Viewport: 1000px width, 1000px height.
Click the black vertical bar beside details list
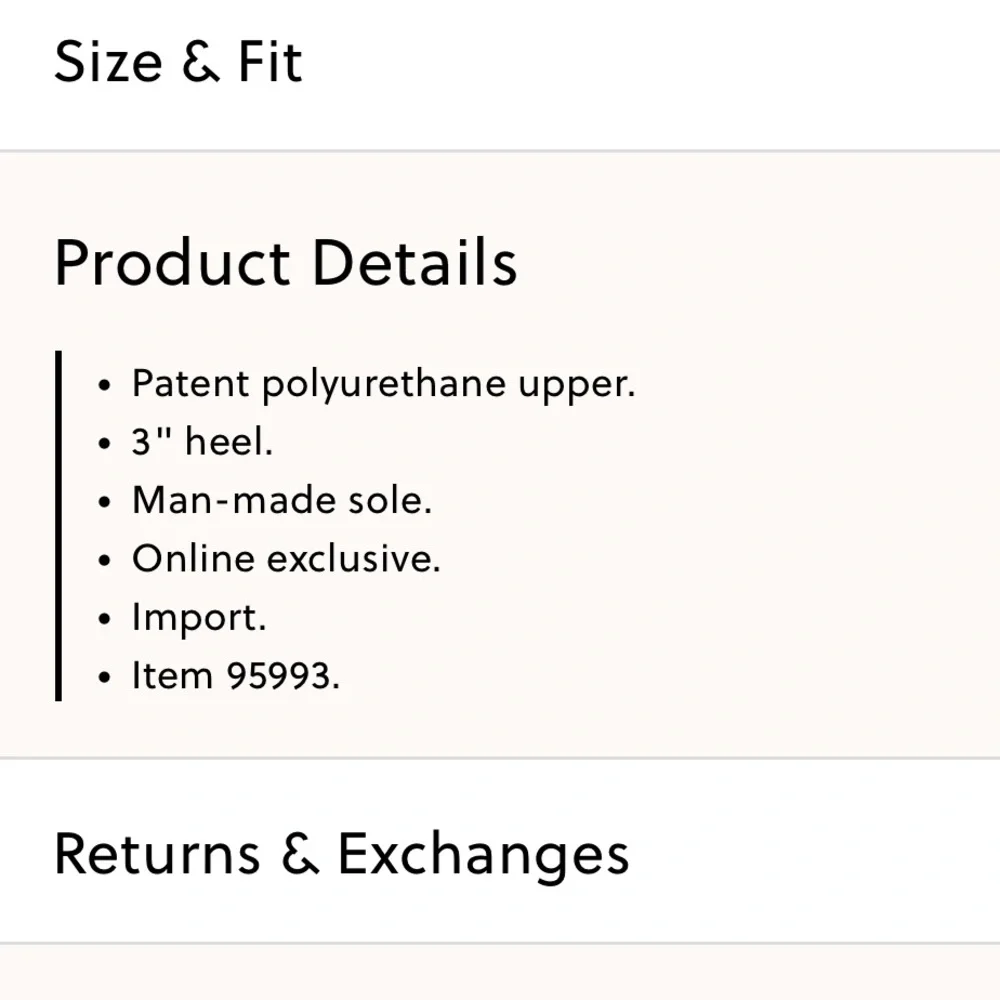[x=59, y=526]
